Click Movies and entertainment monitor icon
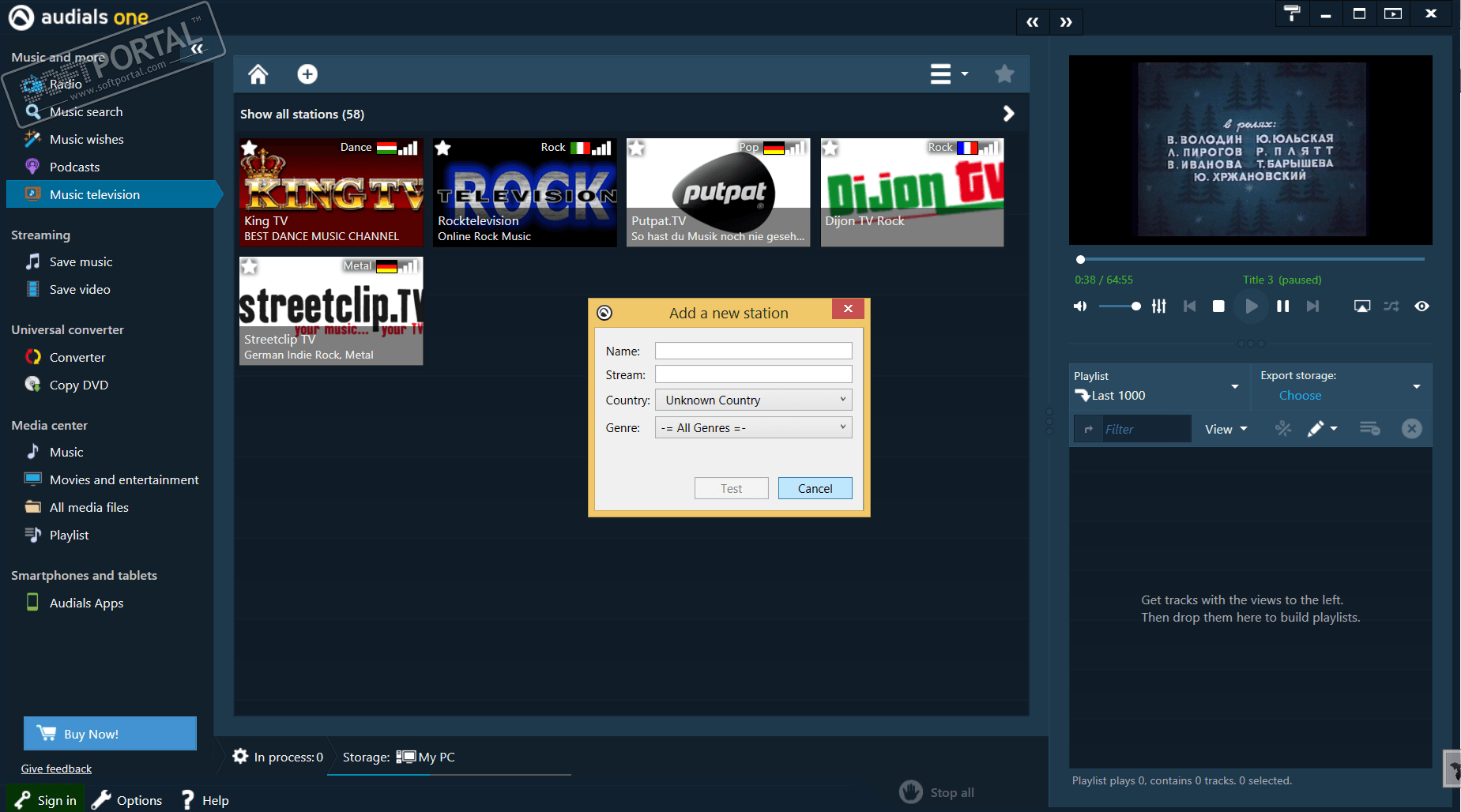 coord(32,479)
